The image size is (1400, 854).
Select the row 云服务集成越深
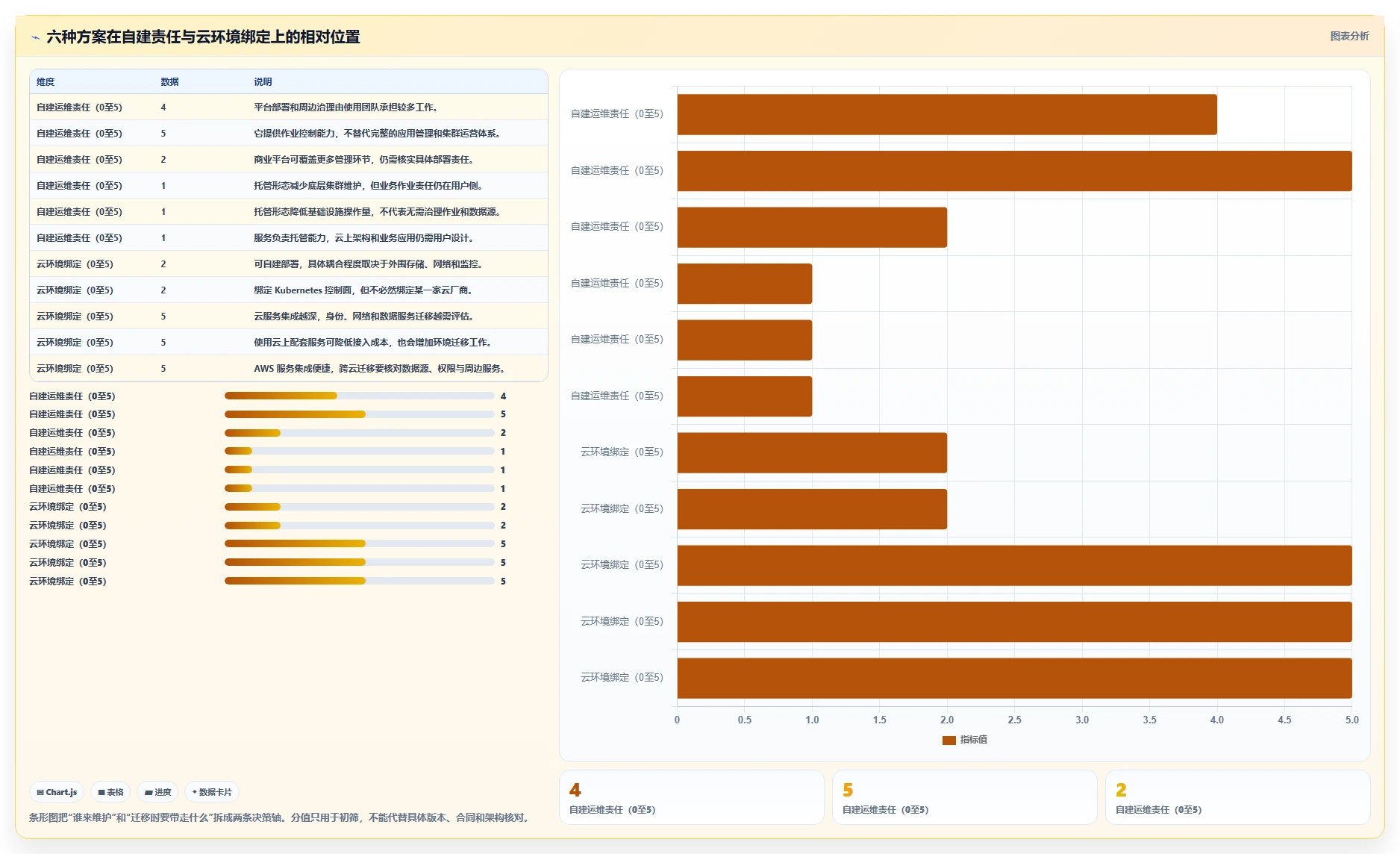pos(289,317)
